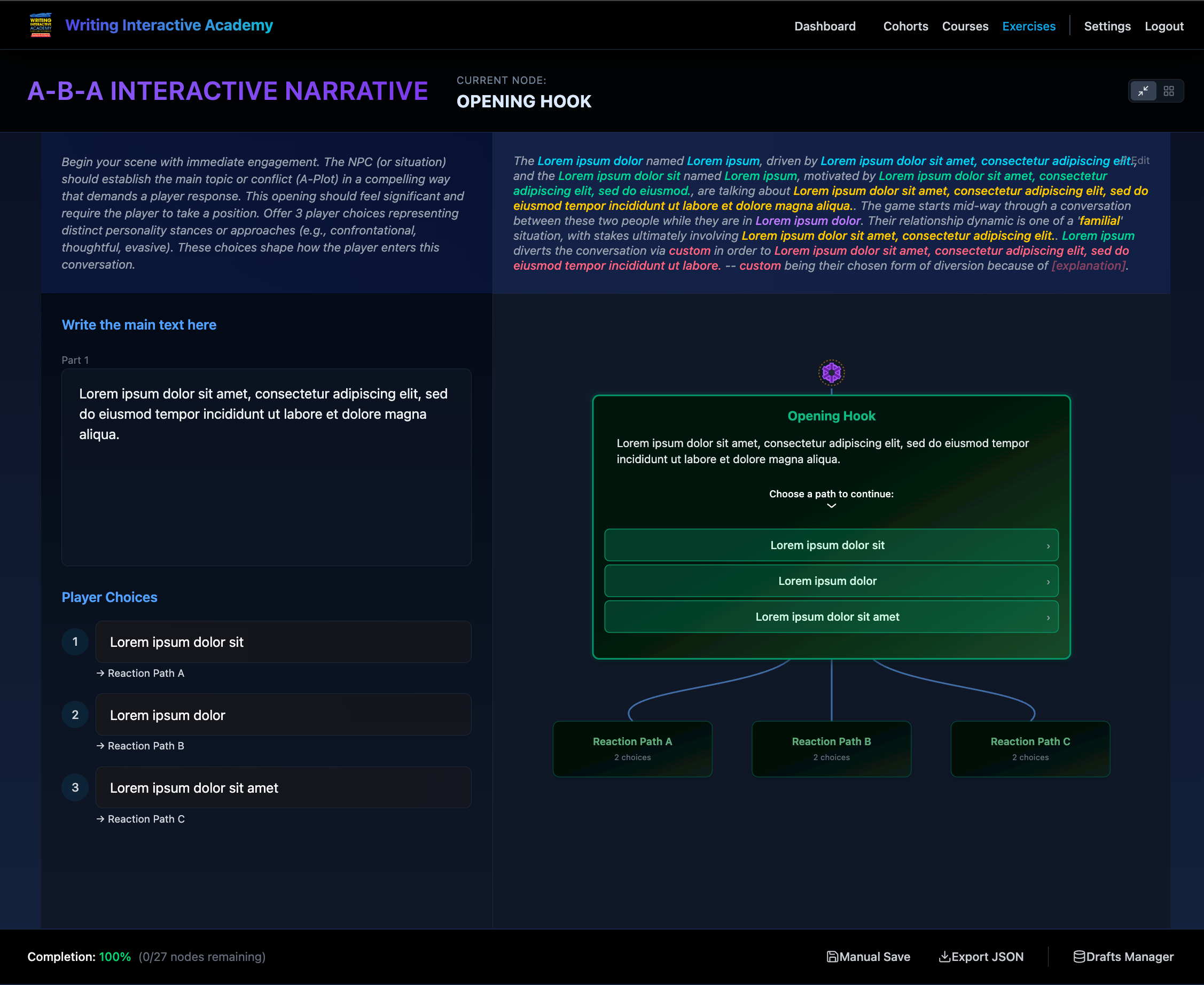Click the Export JSON download icon
The width and height of the screenshot is (1204, 985).
point(944,957)
